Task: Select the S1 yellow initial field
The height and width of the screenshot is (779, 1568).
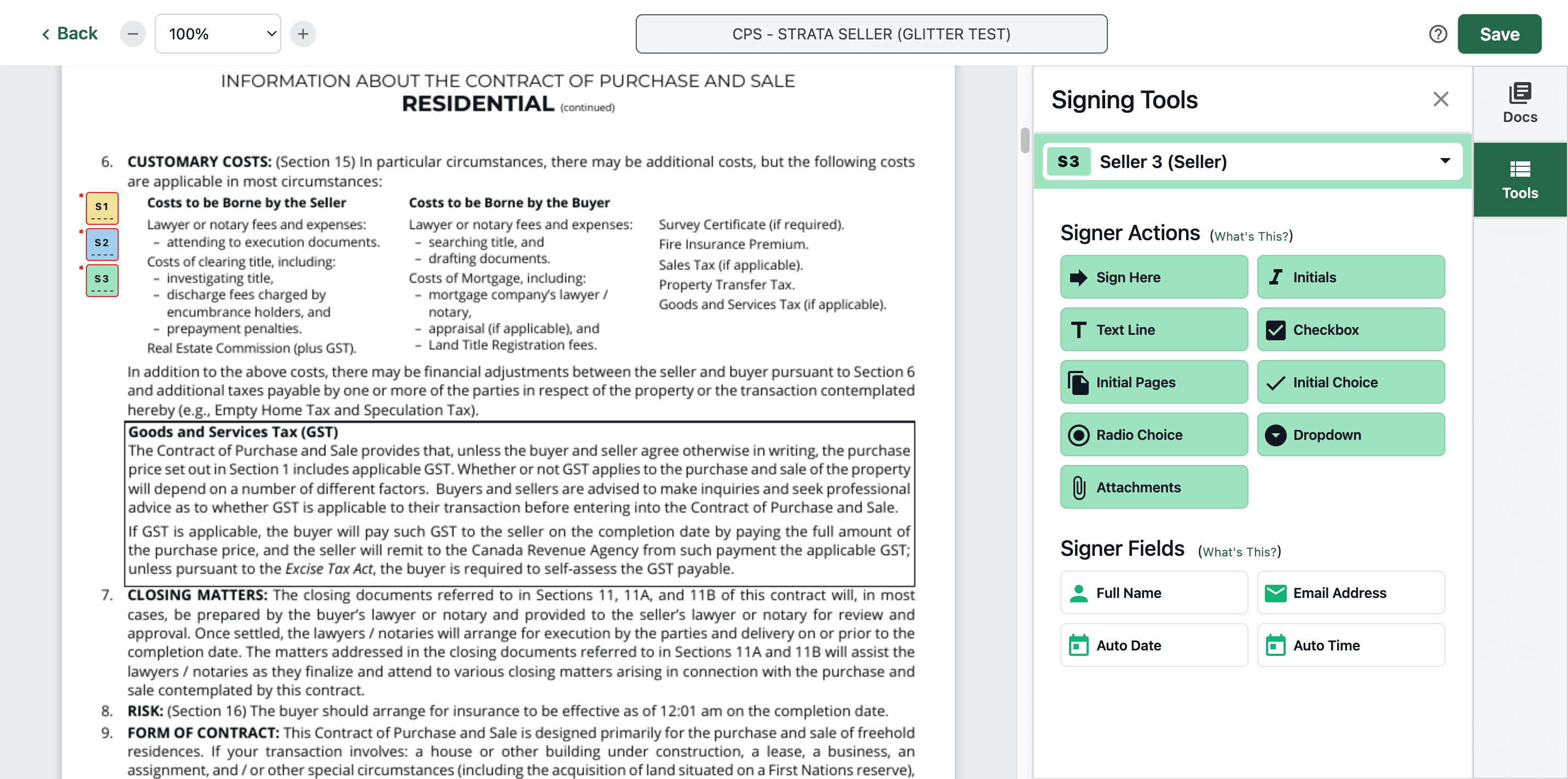Action: 102,208
